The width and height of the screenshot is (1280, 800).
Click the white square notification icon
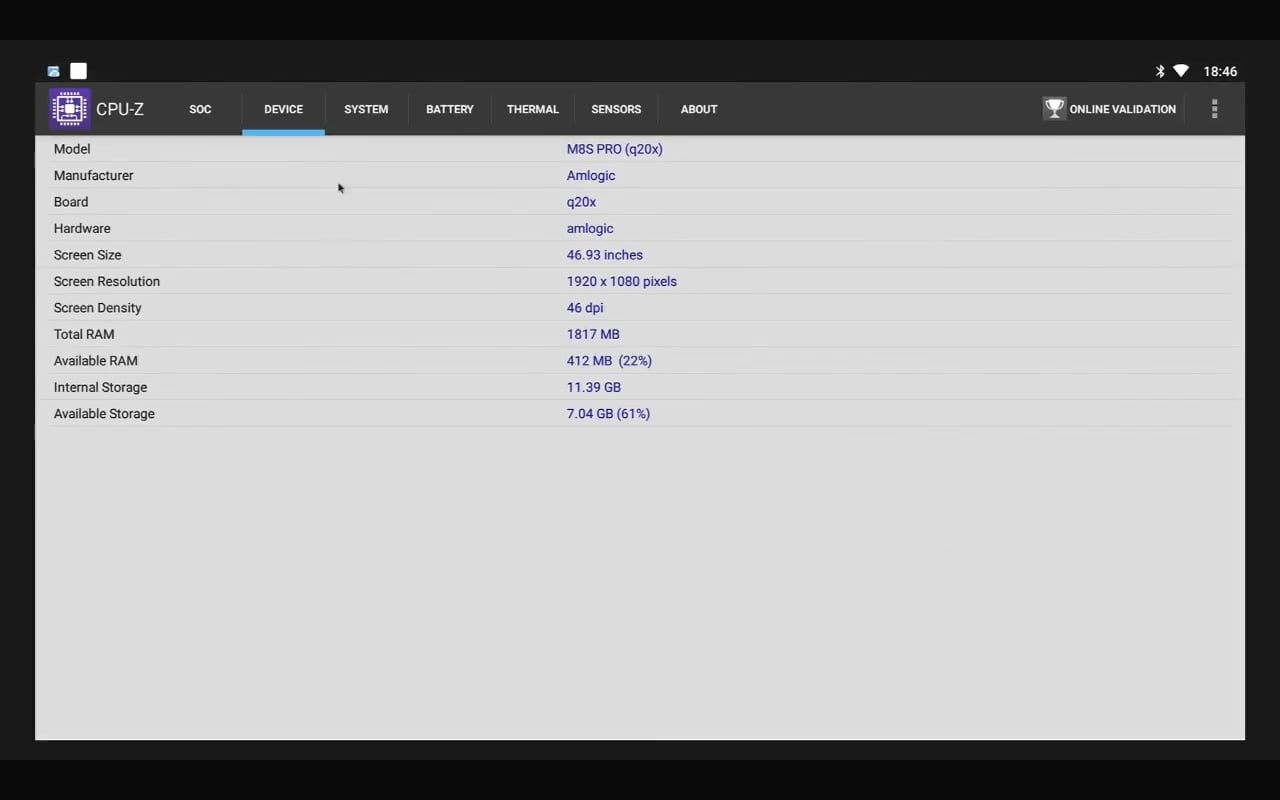click(78, 71)
